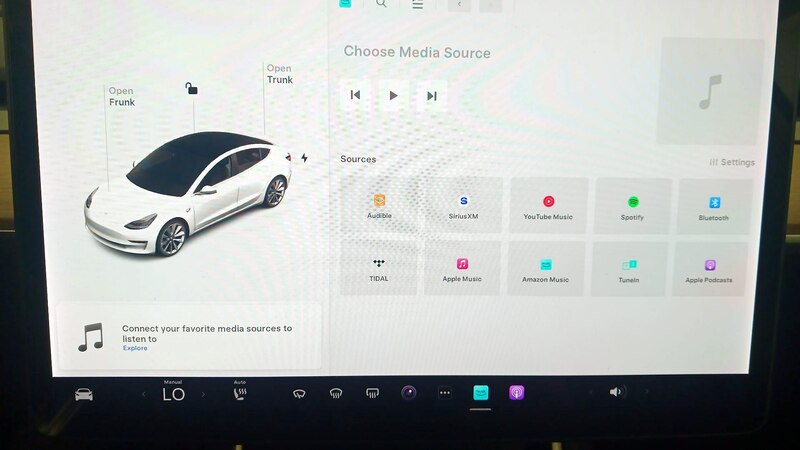Tap the white Model 3 car image
Viewport: 800px width, 450px height.
click(189, 194)
